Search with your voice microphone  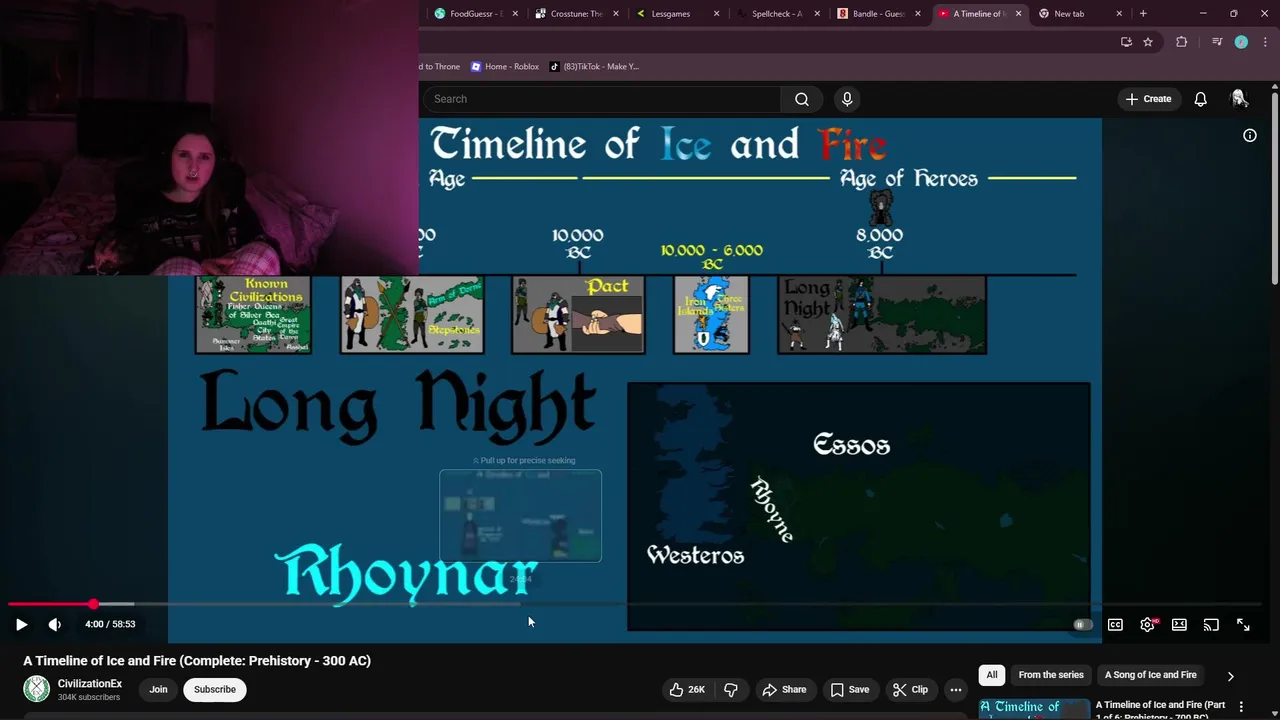click(847, 99)
